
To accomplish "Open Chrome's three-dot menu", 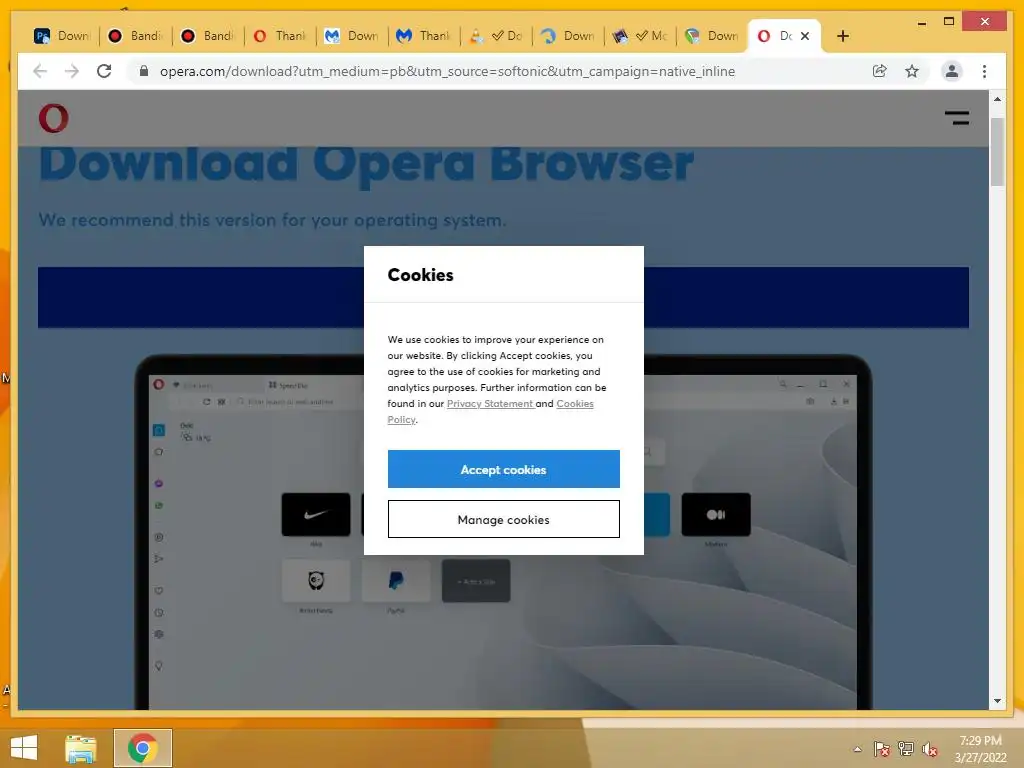I will (x=984, y=71).
